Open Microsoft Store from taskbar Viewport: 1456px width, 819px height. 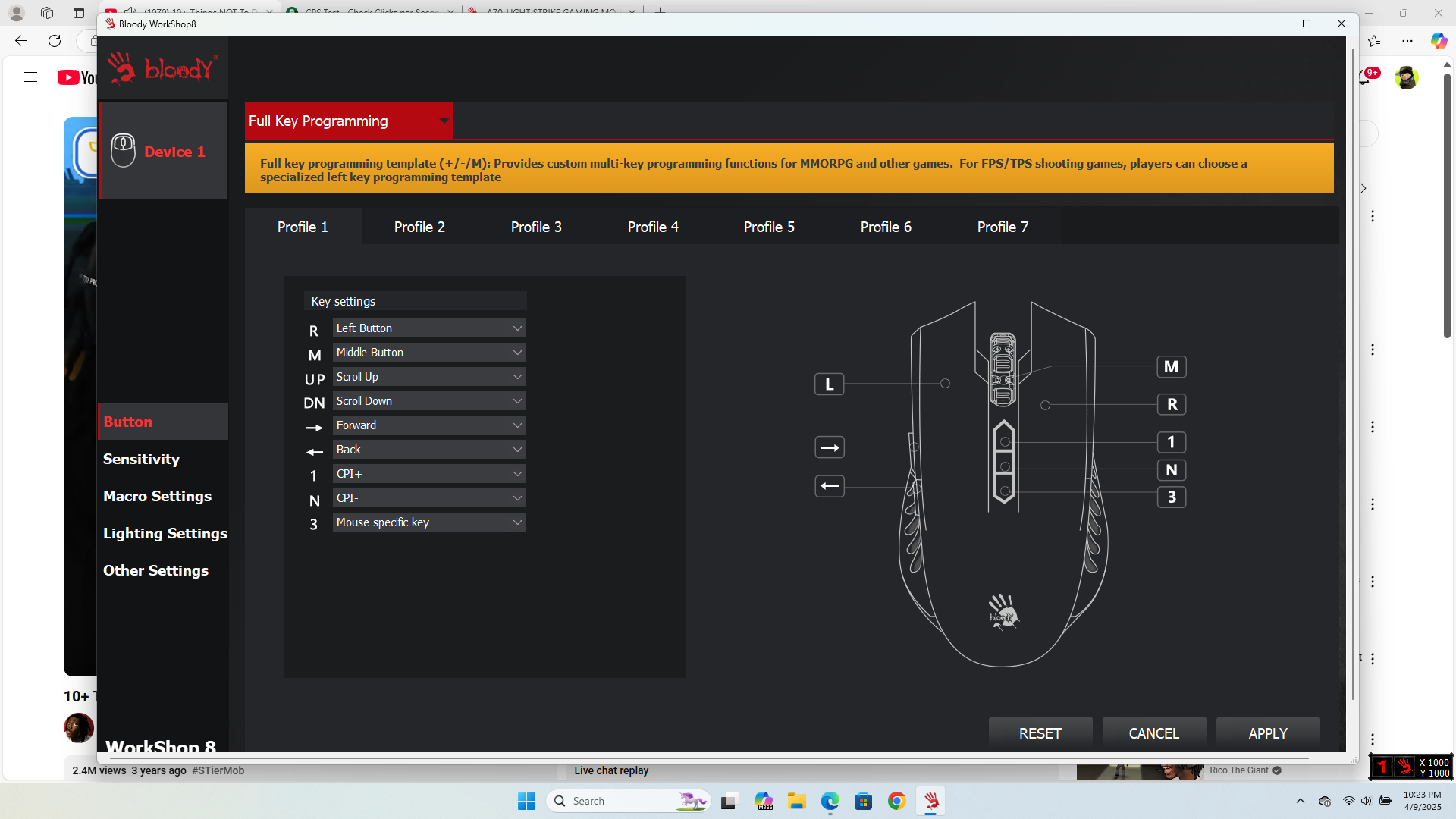tap(863, 801)
